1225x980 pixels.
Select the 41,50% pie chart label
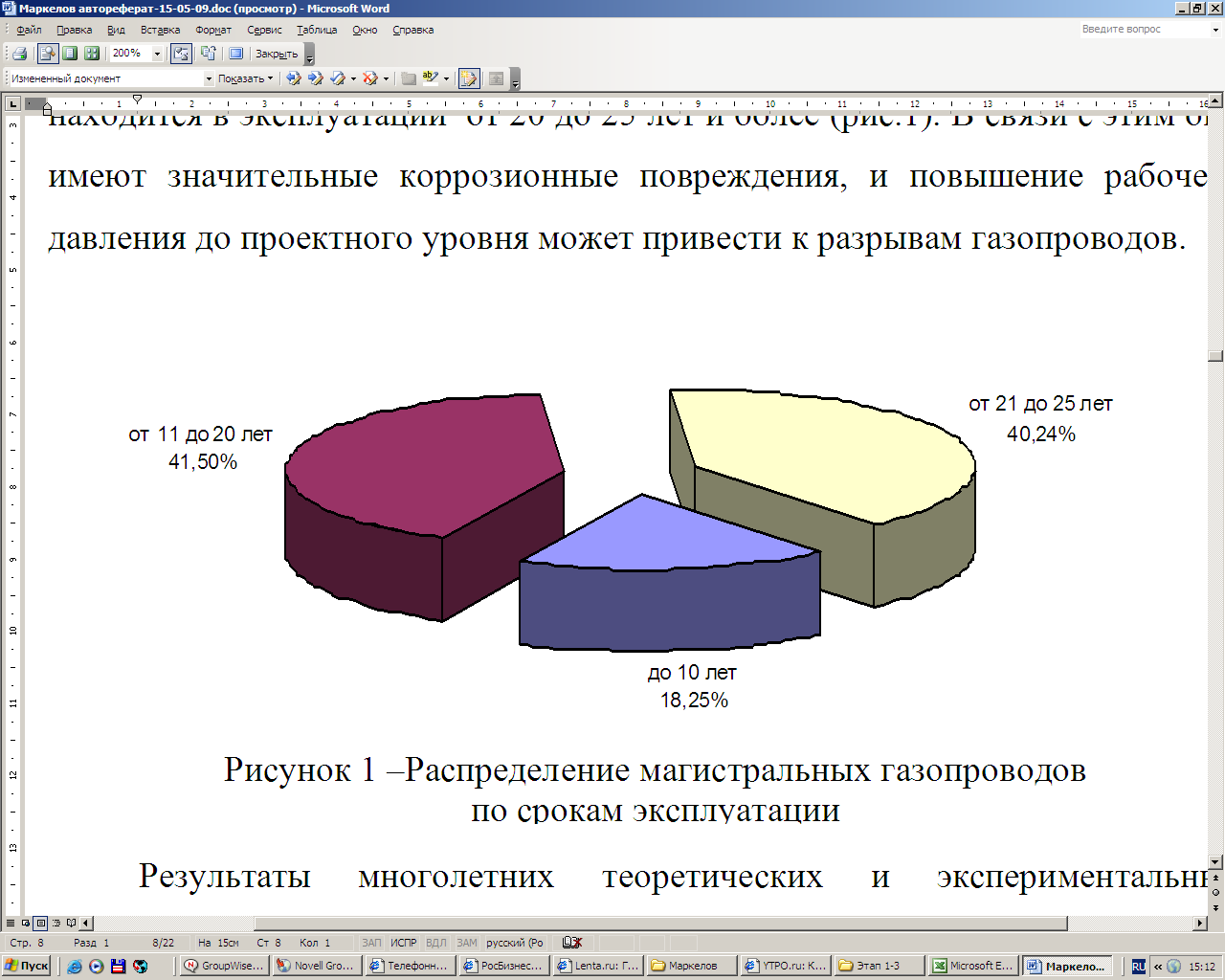[x=203, y=462]
